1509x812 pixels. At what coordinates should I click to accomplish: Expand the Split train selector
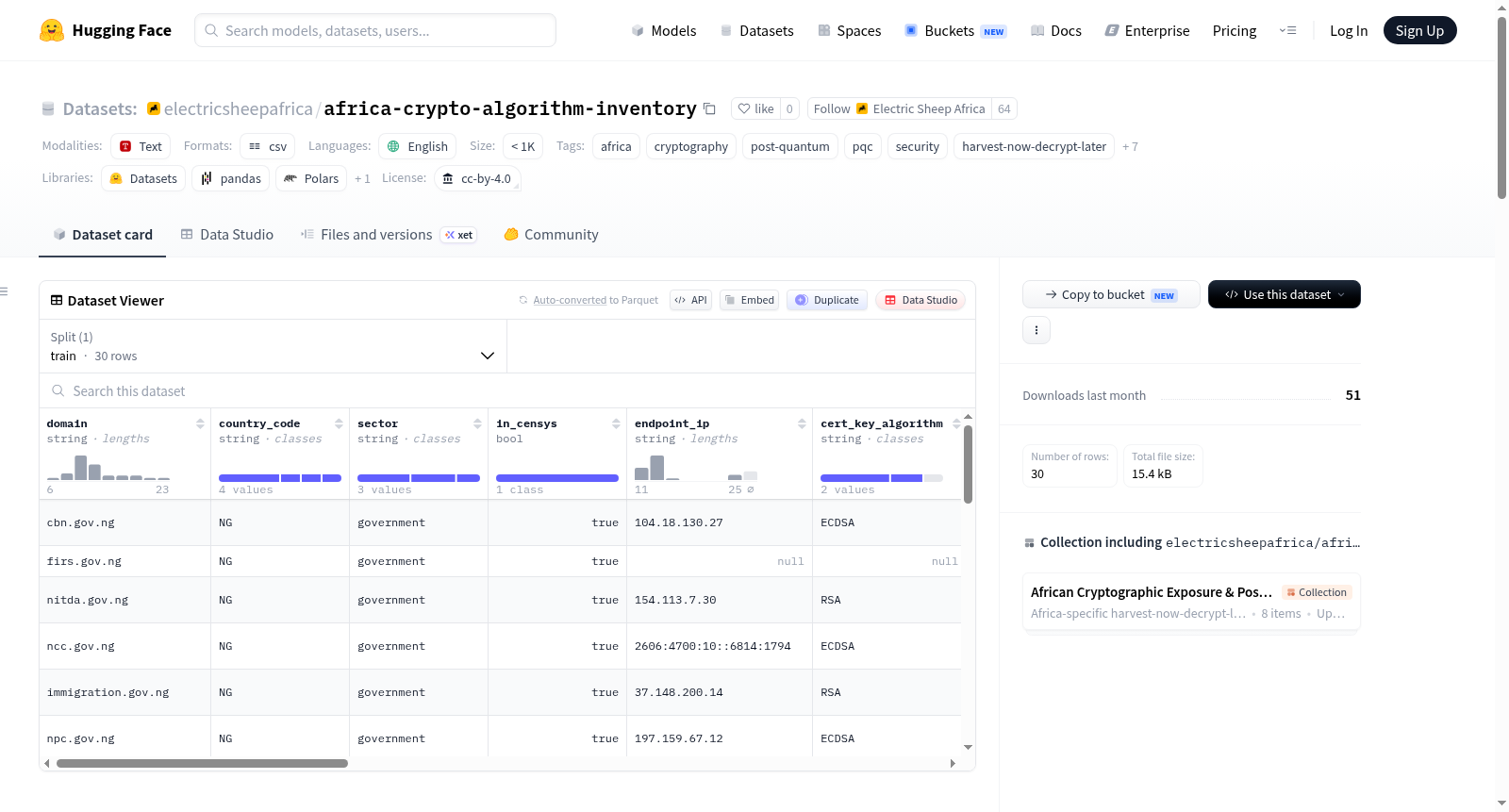coord(273,346)
